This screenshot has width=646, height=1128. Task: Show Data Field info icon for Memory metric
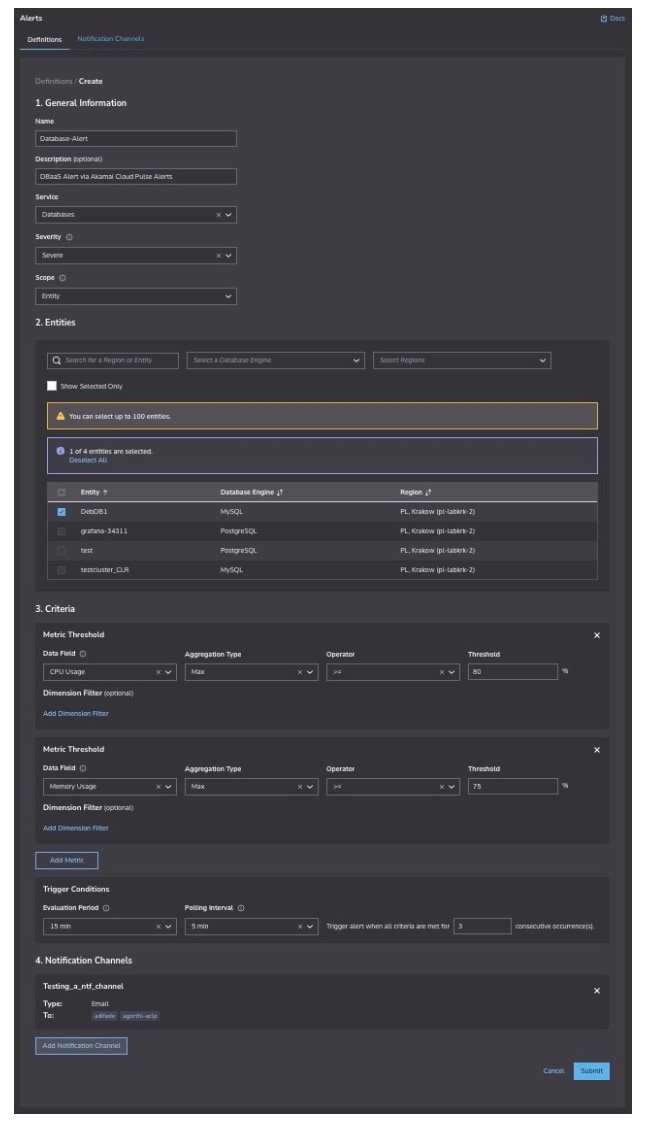(x=83, y=768)
